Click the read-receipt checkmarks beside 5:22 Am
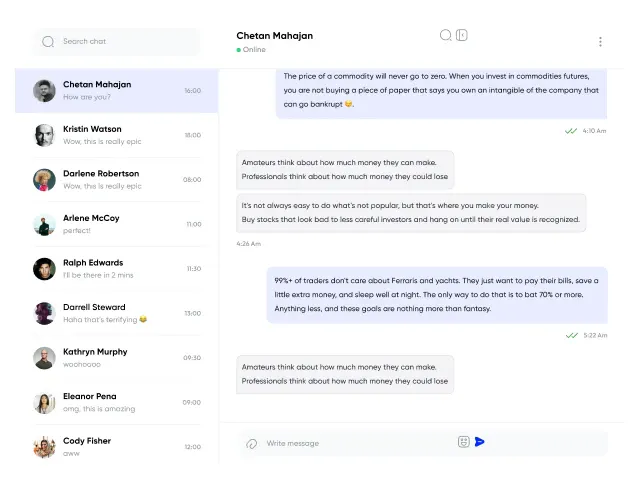 point(572,336)
